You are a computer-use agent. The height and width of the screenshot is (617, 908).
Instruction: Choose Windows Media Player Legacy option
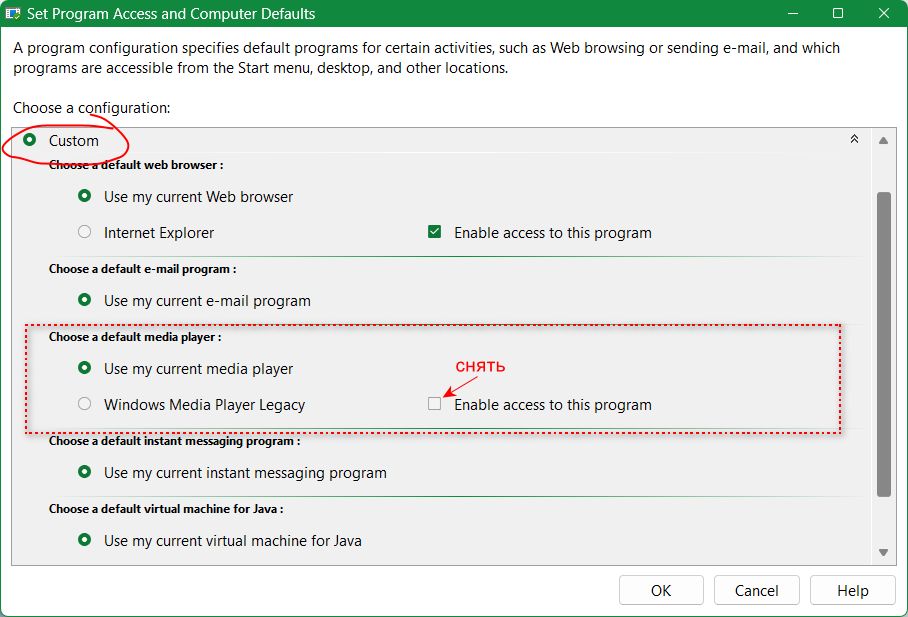[85, 404]
